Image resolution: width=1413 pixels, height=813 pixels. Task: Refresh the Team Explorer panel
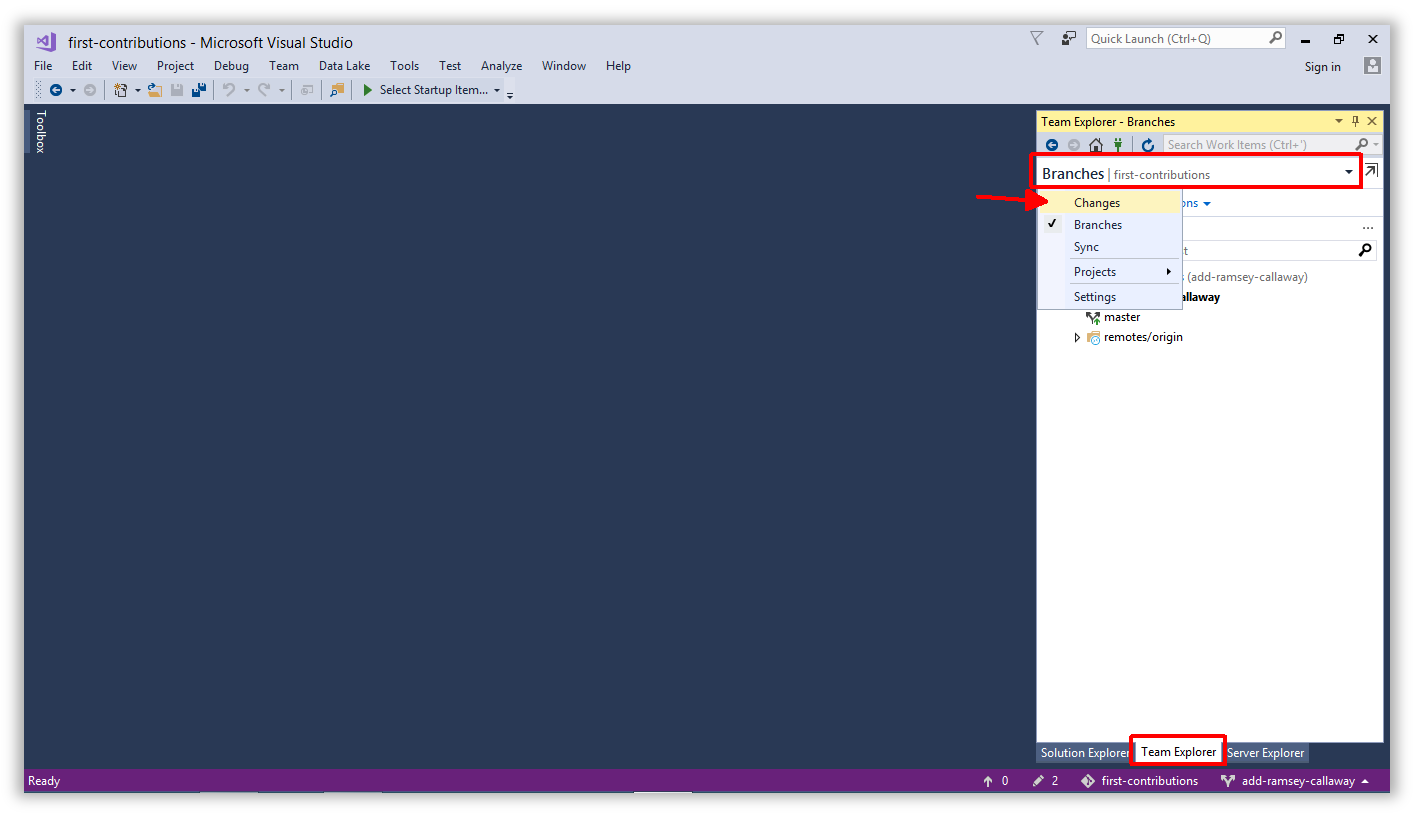point(1148,145)
